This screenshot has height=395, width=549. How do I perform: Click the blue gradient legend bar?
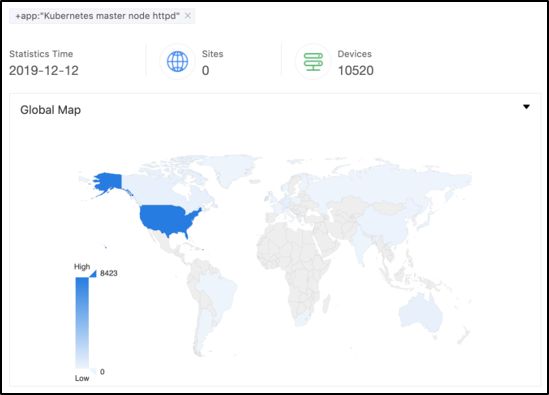coord(82,323)
